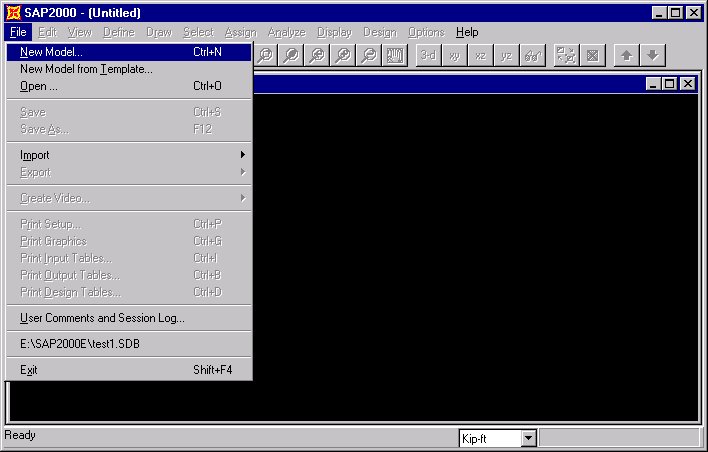Click Print Output Tables... entry
The width and height of the screenshot is (708, 452).
[129, 275]
